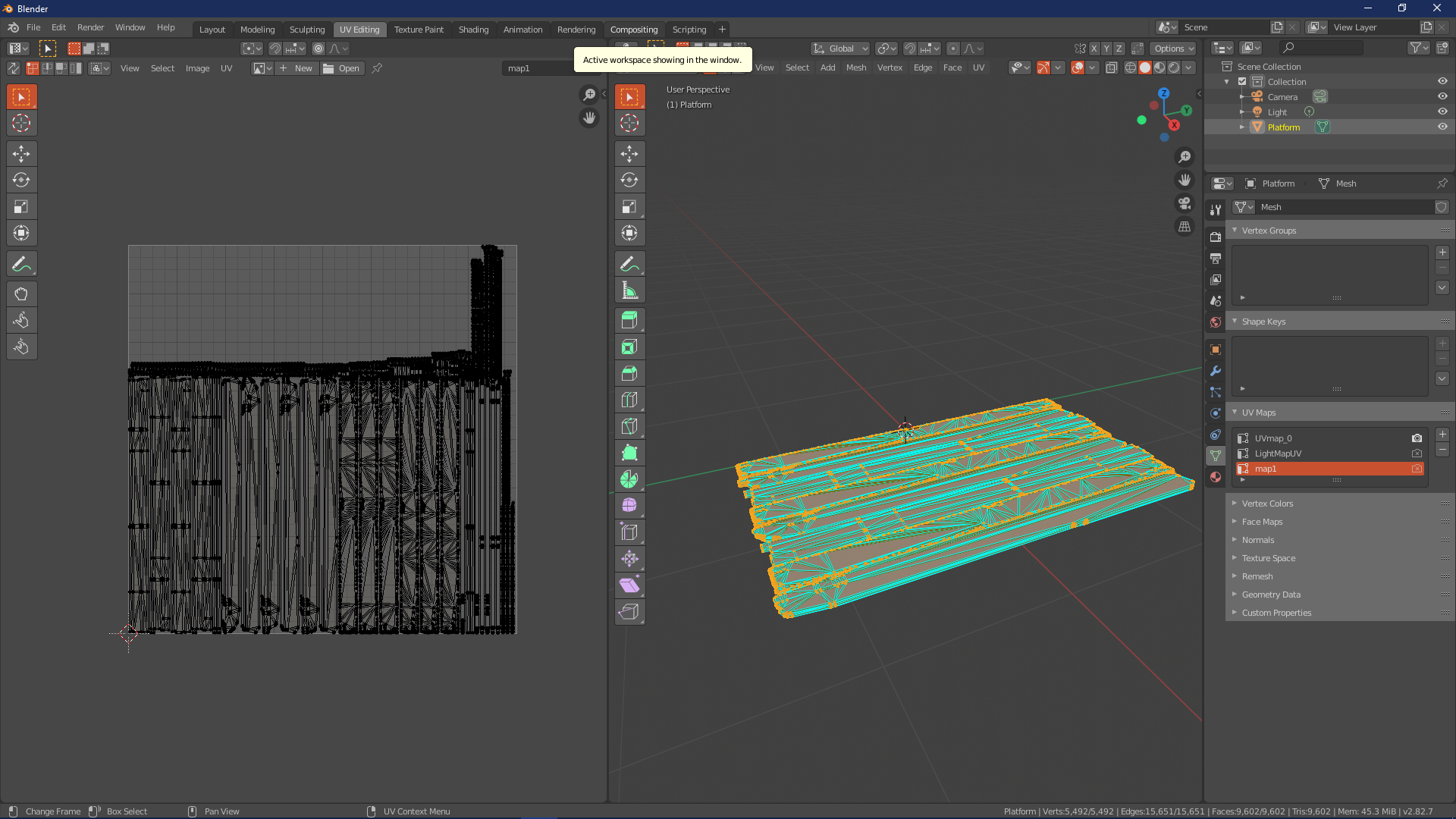1456x819 pixels.
Task: Toggle camera view in 3D viewport
Action: click(1185, 204)
